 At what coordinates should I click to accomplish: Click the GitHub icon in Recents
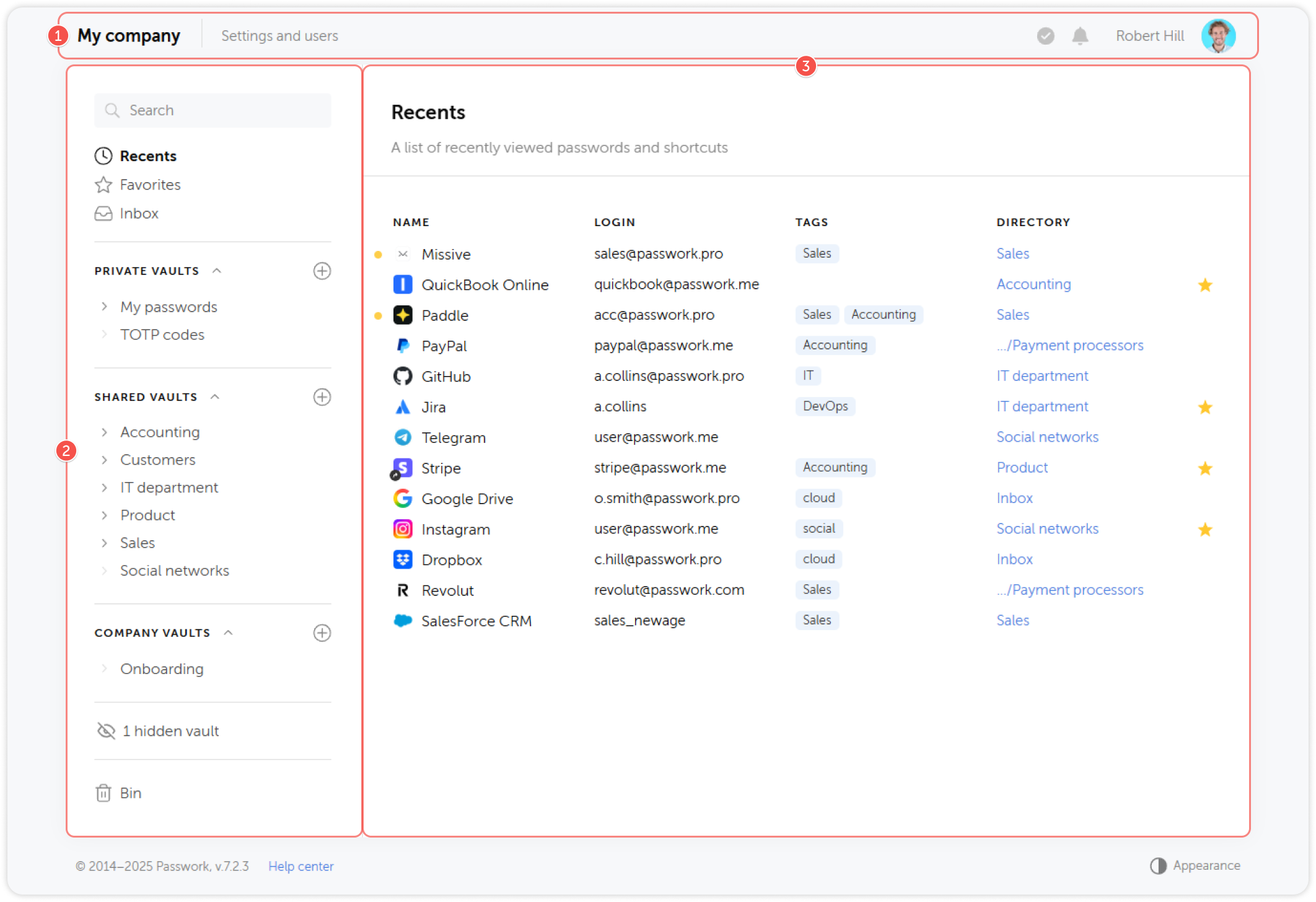click(x=402, y=375)
